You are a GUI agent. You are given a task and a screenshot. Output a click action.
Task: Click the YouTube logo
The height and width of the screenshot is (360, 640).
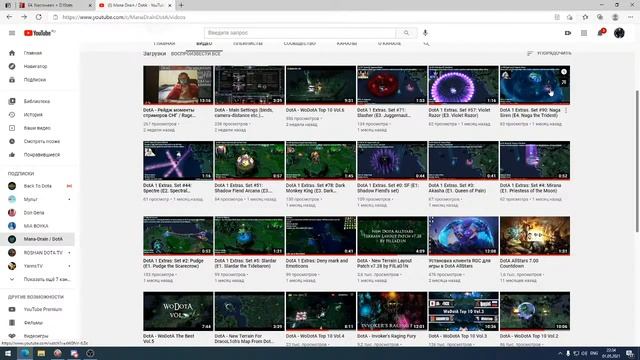click(x=39, y=33)
